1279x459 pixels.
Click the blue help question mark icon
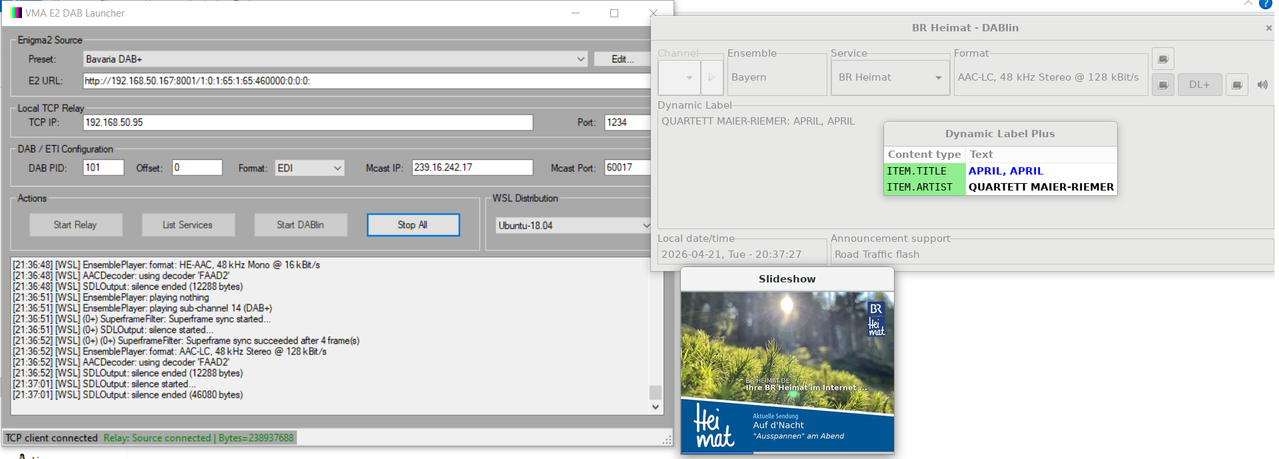point(1266,5)
